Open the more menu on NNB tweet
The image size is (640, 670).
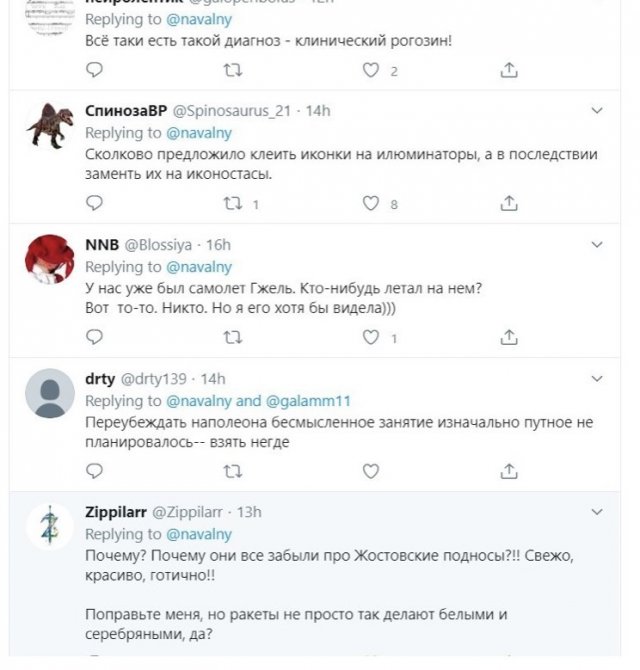[x=597, y=245]
